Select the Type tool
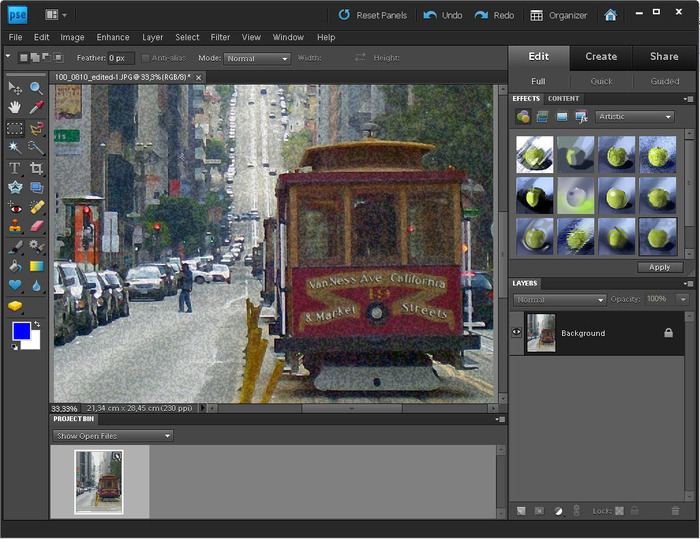The height and width of the screenshot is (539, 700). [15, 168]
